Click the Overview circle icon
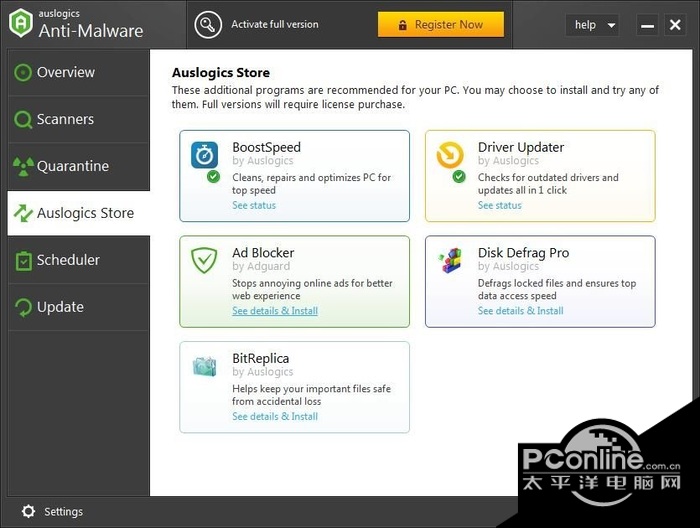Screen dimensions: 700x528 [x=23, y=72]
